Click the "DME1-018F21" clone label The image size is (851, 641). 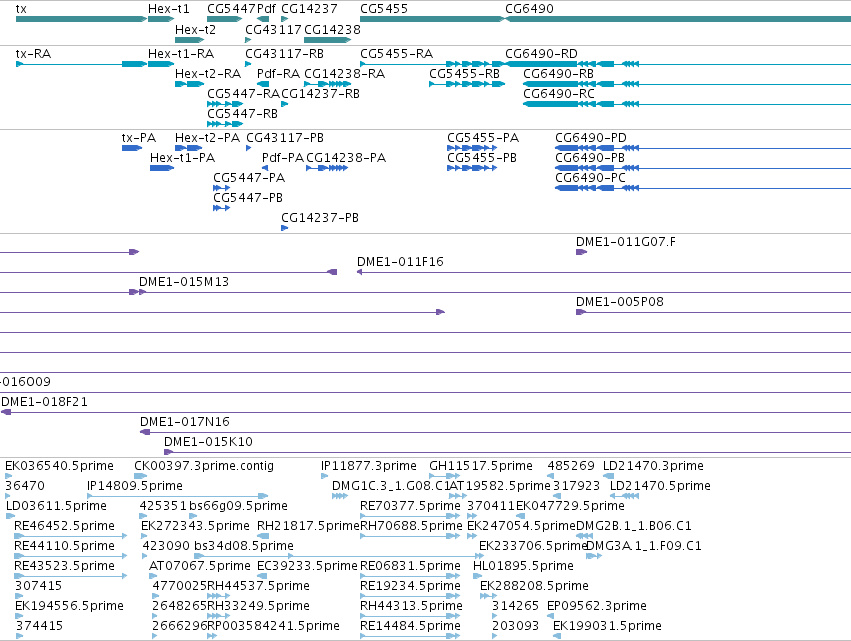tap(45, 402)
